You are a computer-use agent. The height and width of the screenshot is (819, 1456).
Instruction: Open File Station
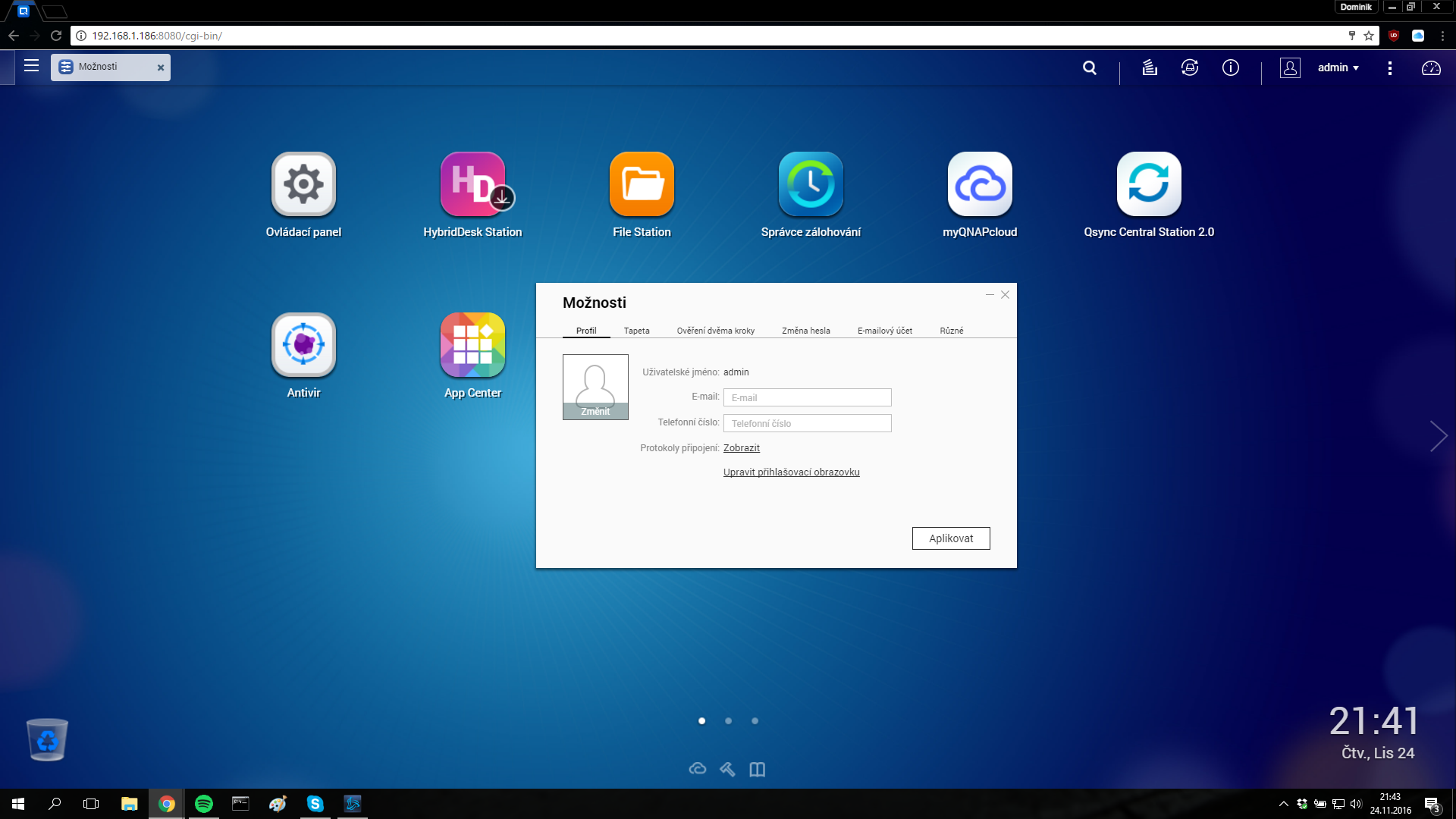(642, 184)
